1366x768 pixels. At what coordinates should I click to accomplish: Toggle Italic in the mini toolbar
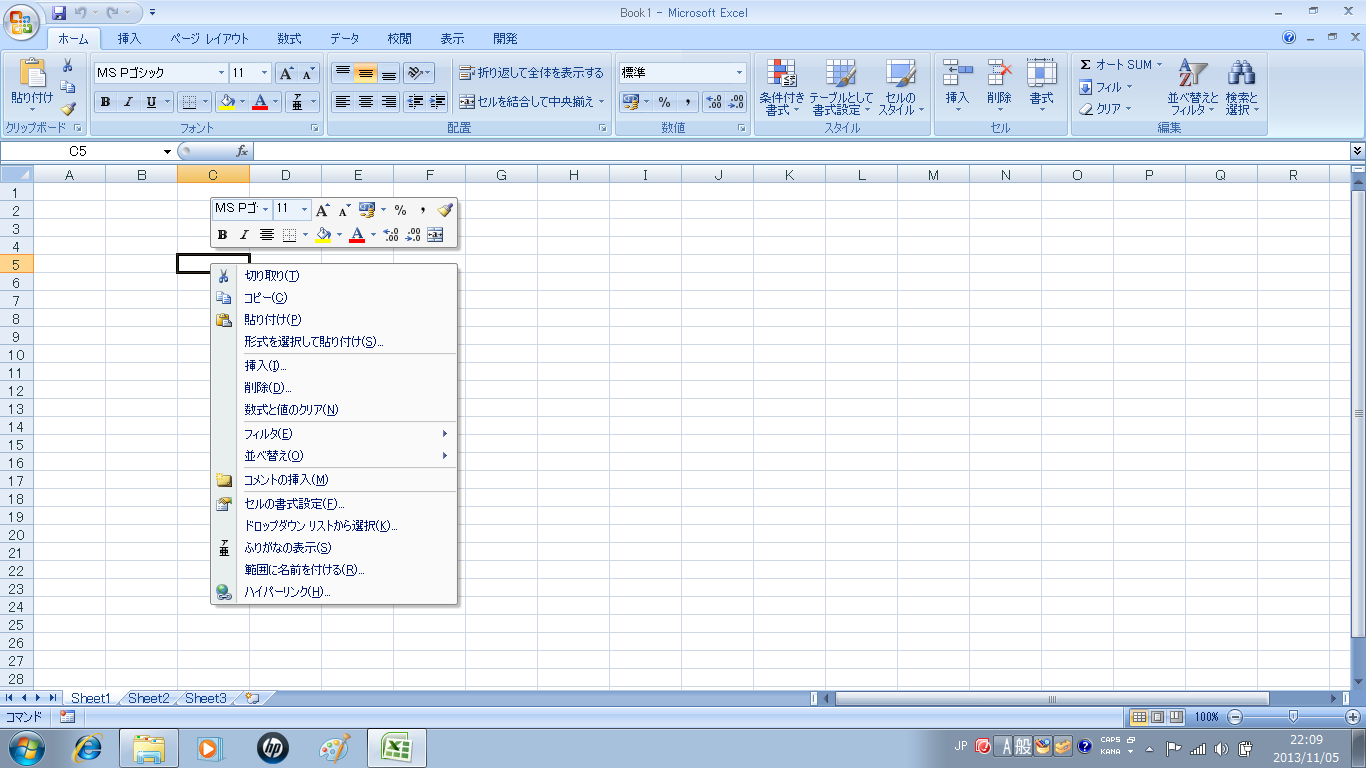[243, 235]
